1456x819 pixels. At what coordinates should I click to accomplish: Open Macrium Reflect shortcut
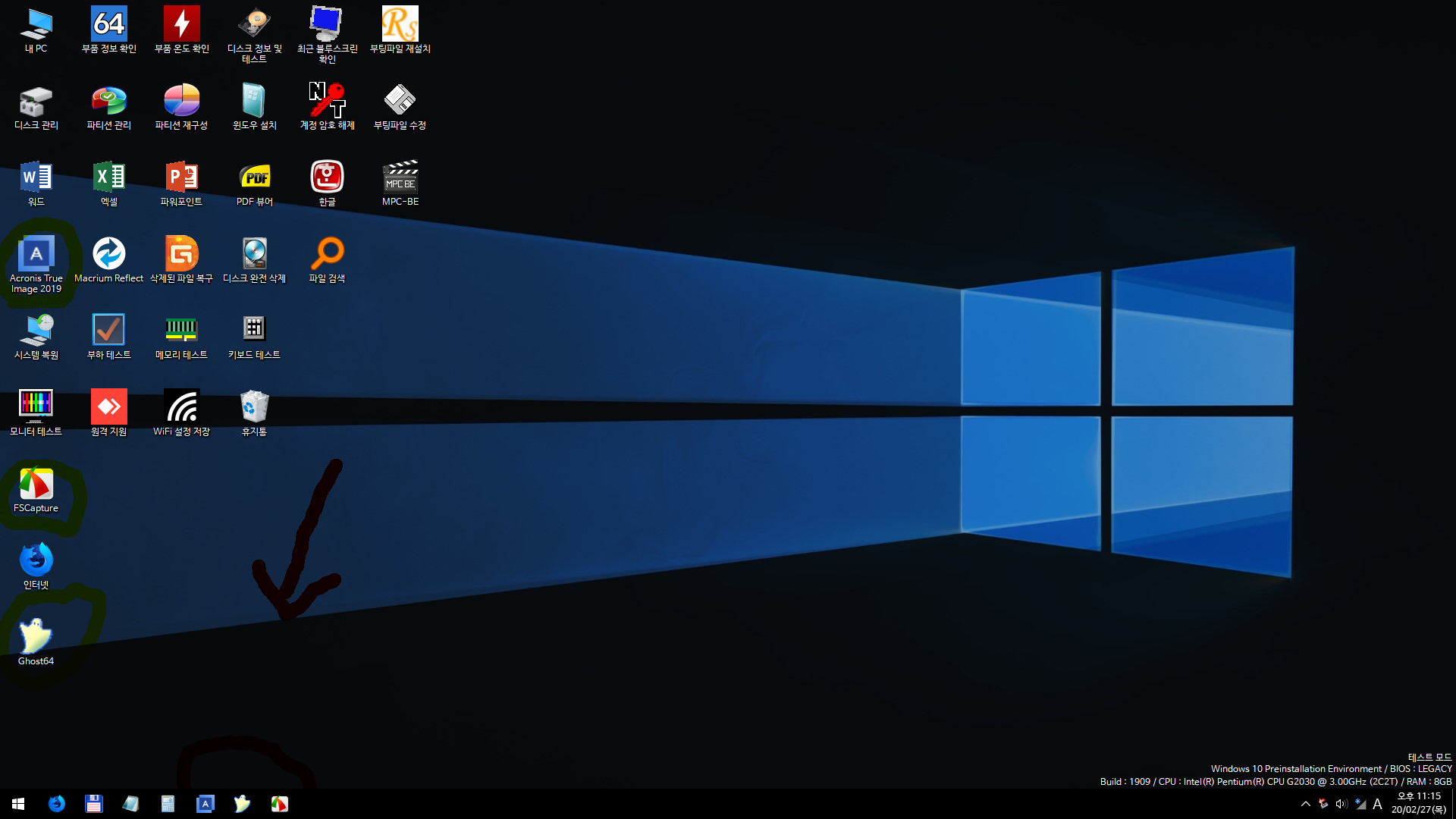click(108, 260)
